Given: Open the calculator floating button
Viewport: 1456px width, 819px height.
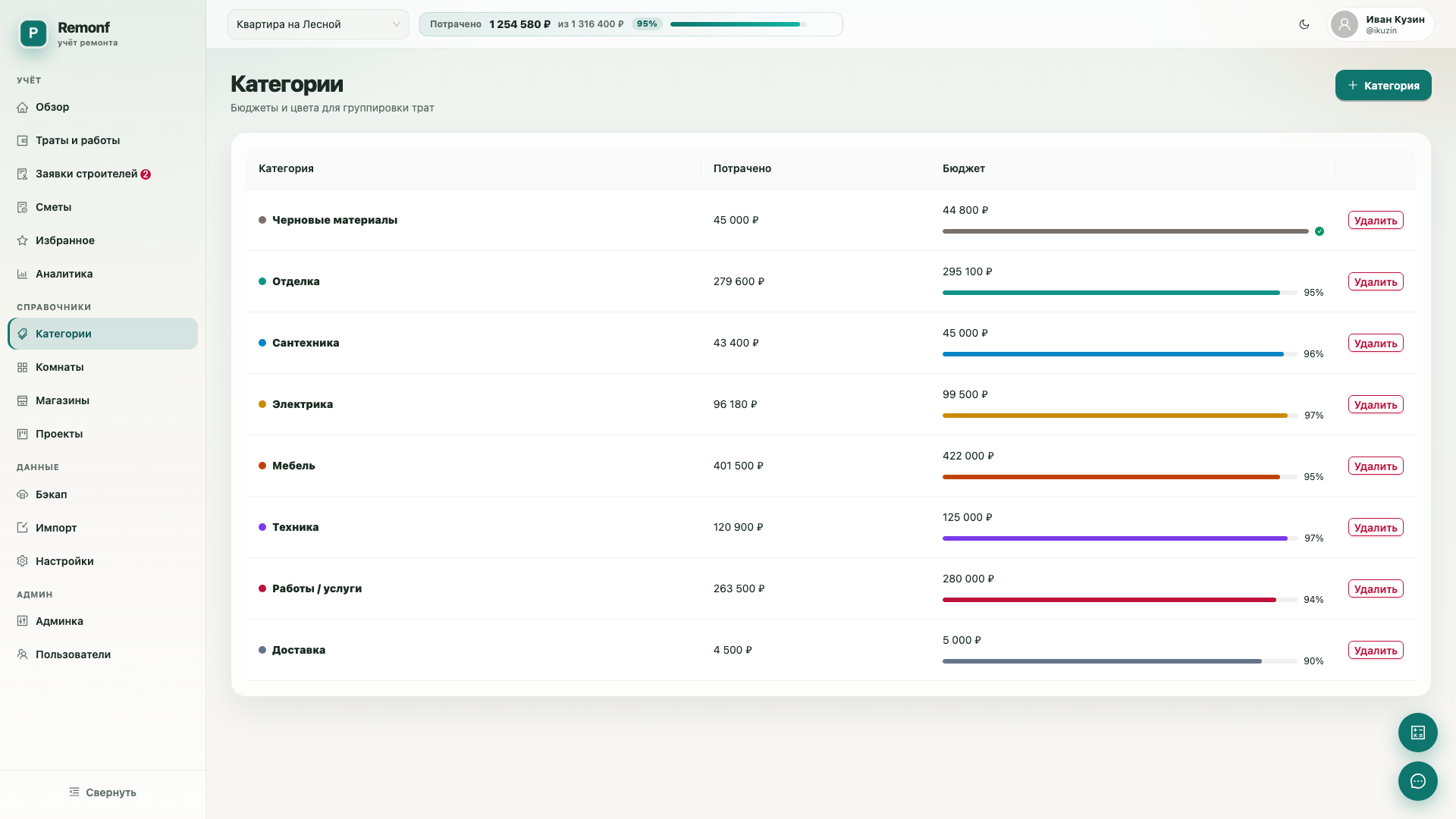Looking at the screenshot, I should [x=1418, y=733].
